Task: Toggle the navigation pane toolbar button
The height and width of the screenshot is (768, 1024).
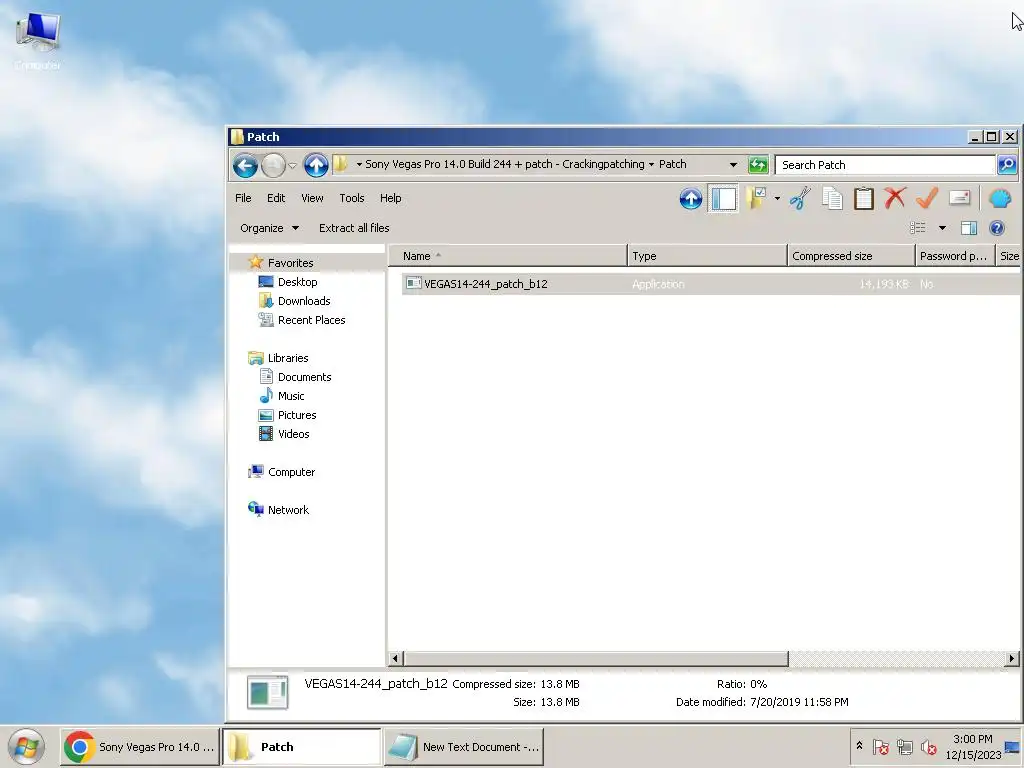Action: 724,199
